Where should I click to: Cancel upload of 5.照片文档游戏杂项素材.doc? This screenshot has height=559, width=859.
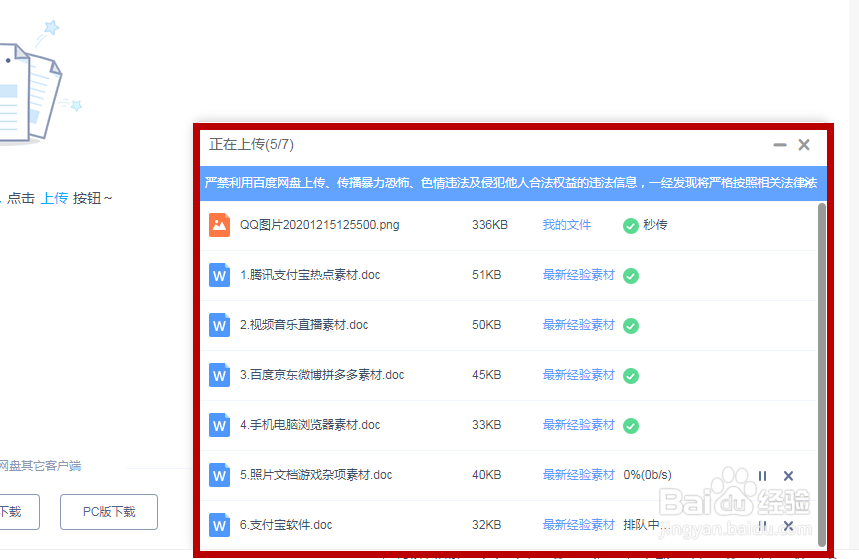click(x=788, y=476)
